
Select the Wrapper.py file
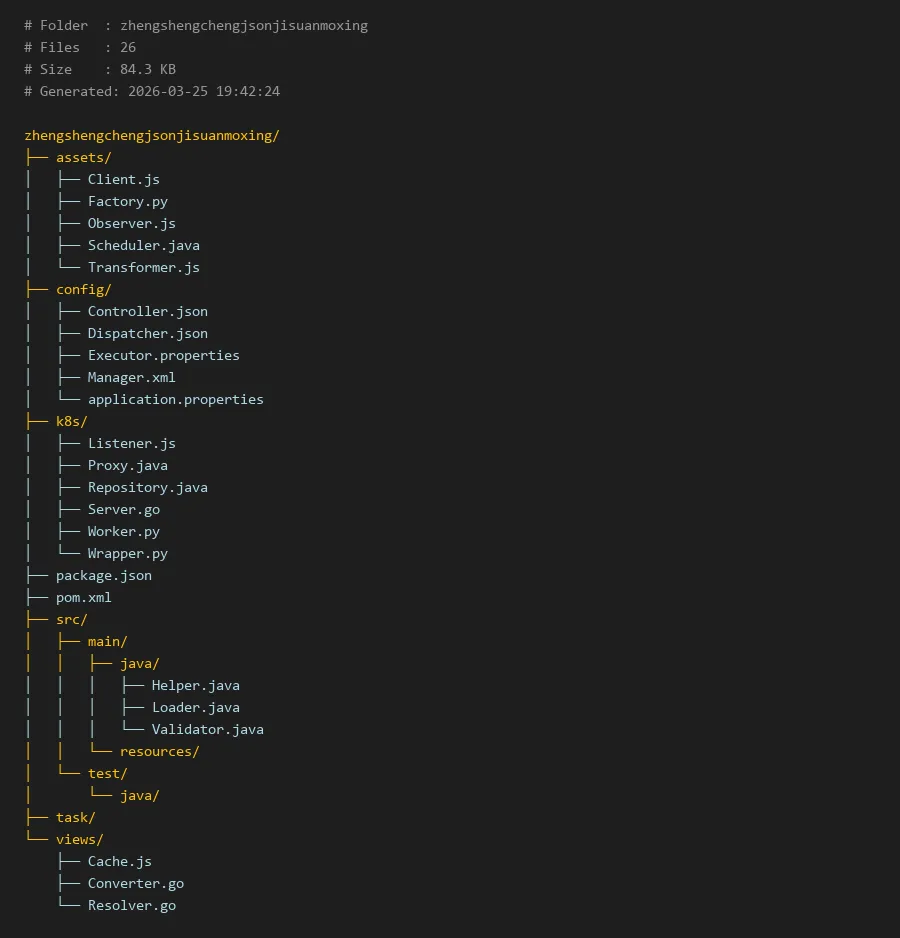(x=127, y=553)
